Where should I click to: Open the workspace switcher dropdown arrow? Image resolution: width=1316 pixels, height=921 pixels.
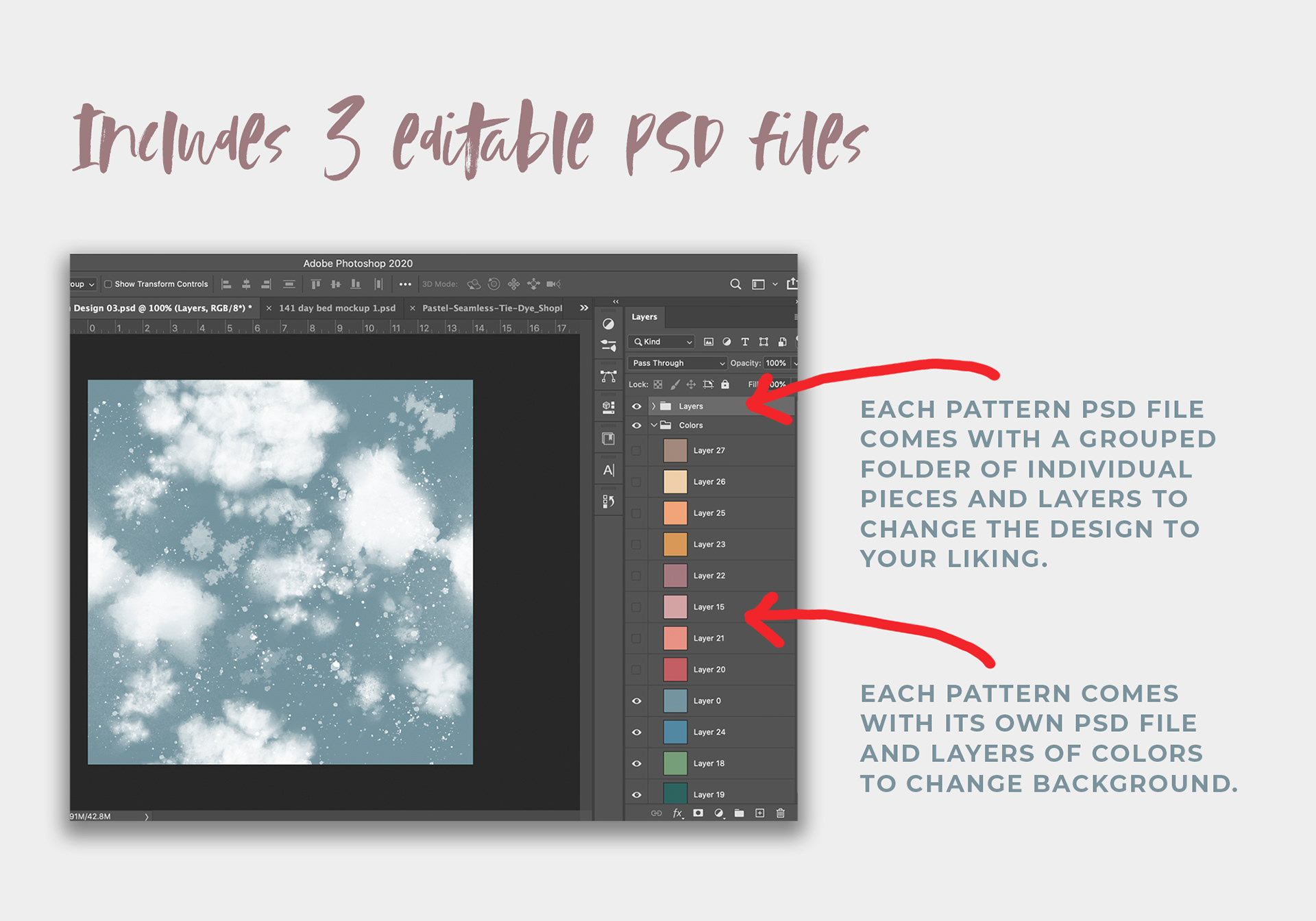click(775, 284)
